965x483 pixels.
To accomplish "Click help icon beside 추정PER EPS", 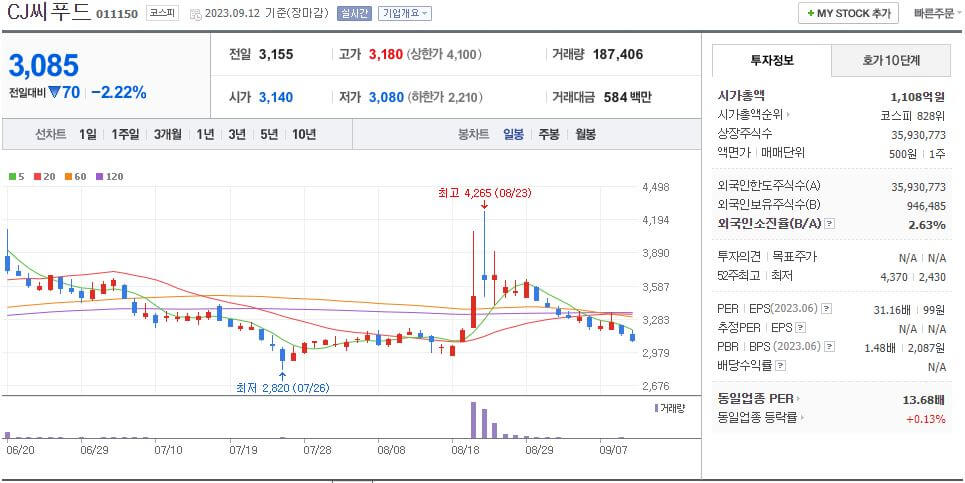I will point(801,328).
